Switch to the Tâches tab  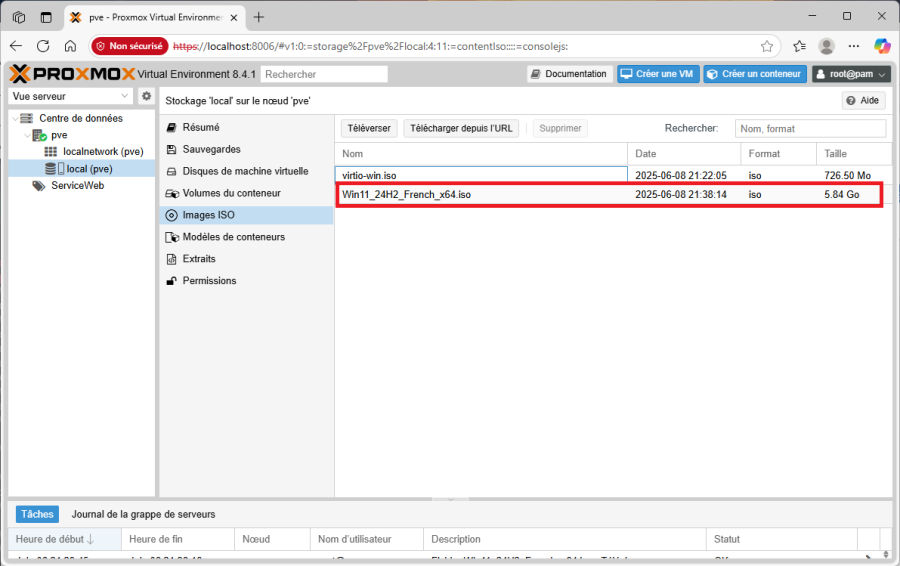click(x=37, y=514)
